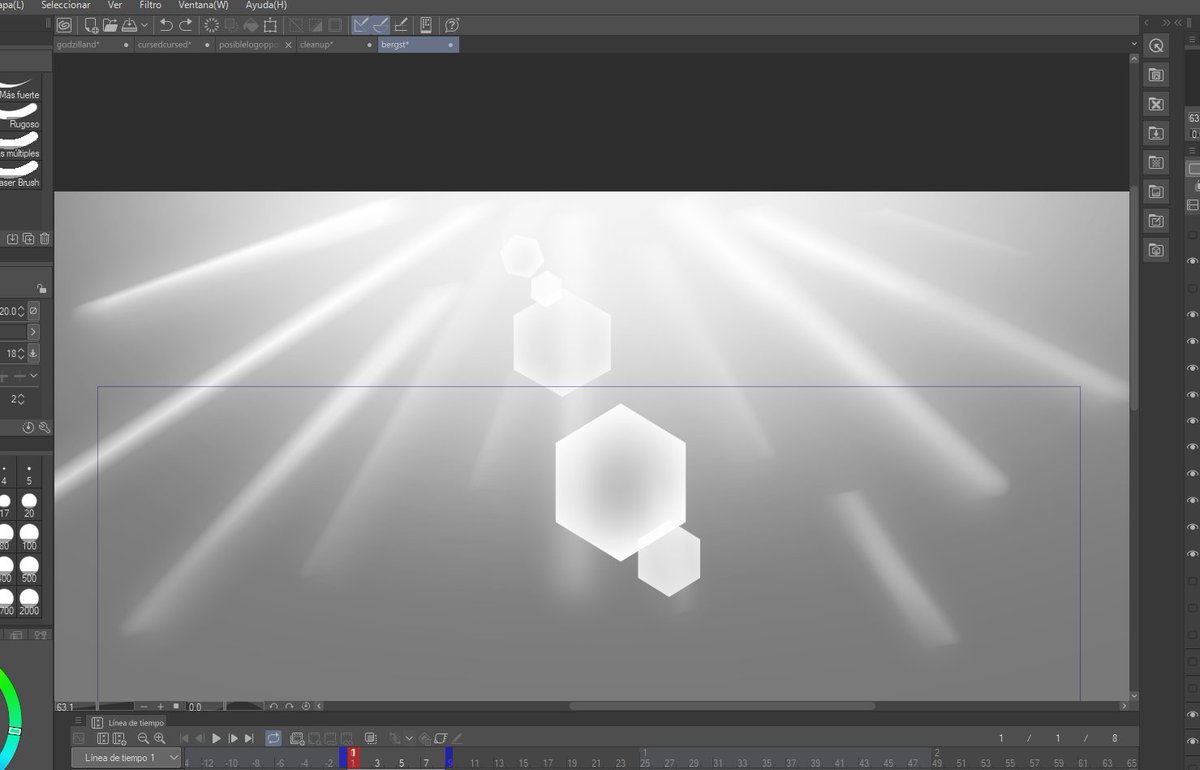This screenshot has width=1200, height=770.
Task: Close the posiblelogo document tab
Action: point(289,45)
